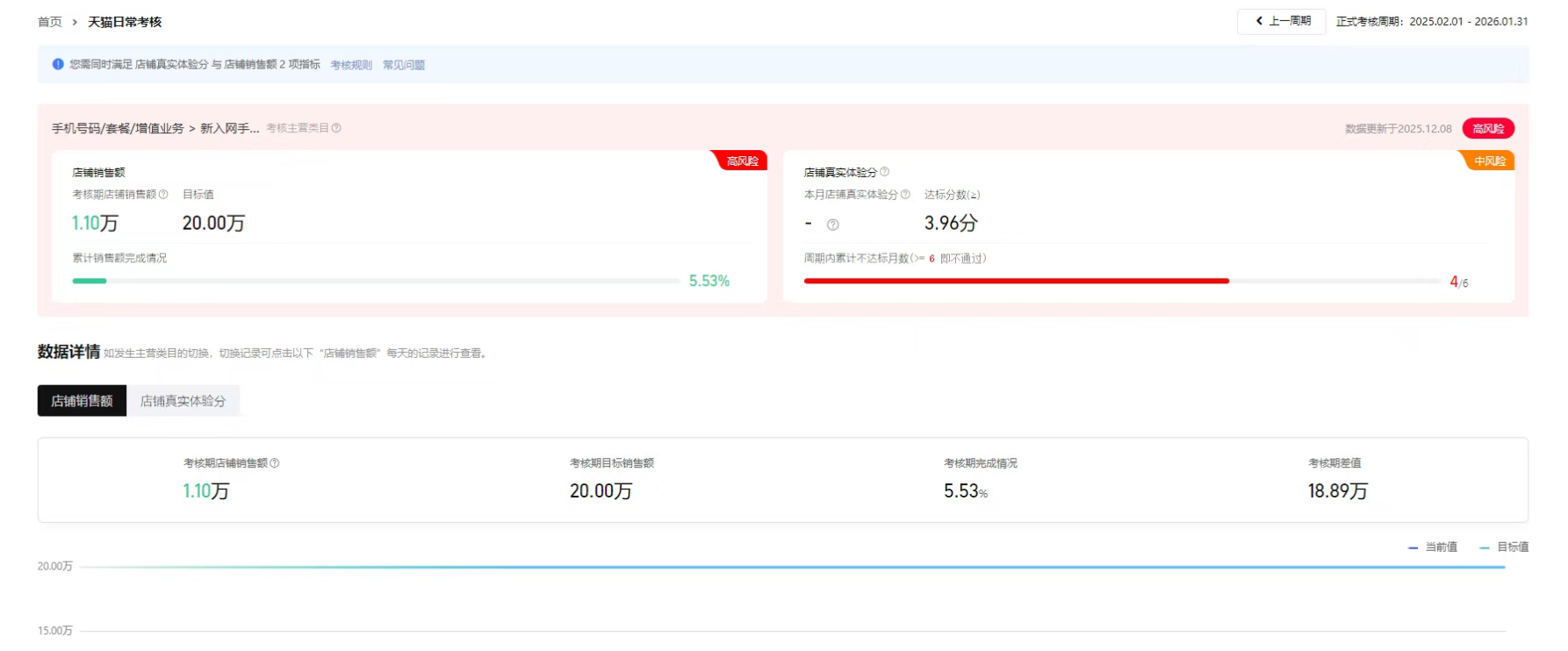Click the red unqualified months progress bar

point(1016,281)
